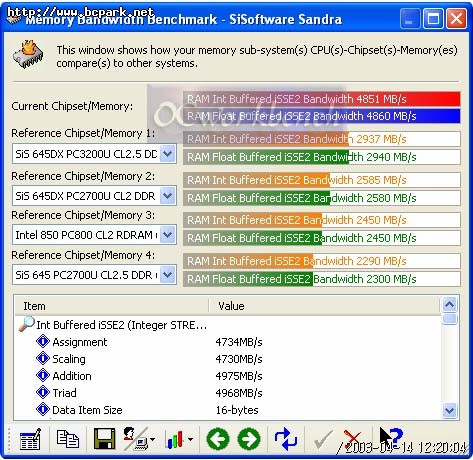
Task: Open Reference Chipset/Memory 4 dropdown
Action: click(168, 275)
